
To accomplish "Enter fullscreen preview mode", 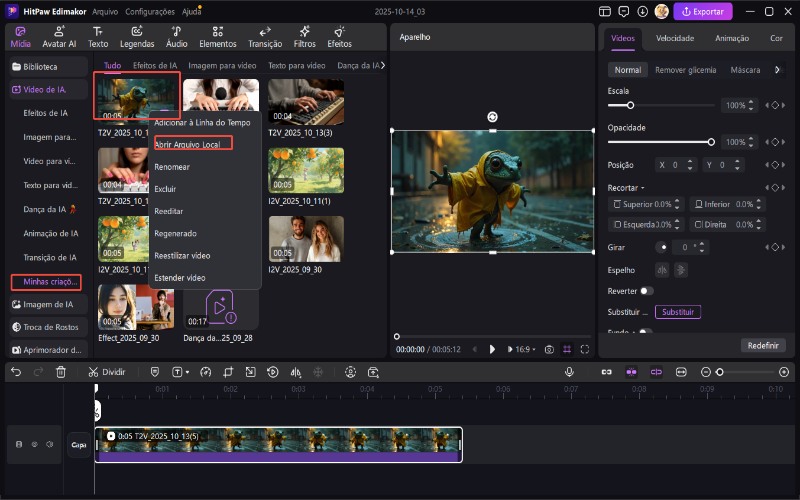I will pyautogui.click(x=585, y=349).
